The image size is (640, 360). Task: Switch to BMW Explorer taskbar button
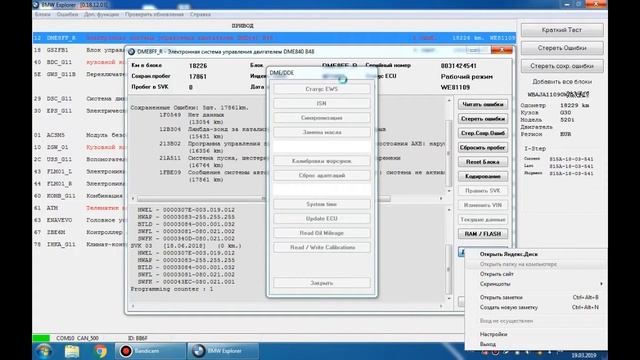(x=223, y=351)
